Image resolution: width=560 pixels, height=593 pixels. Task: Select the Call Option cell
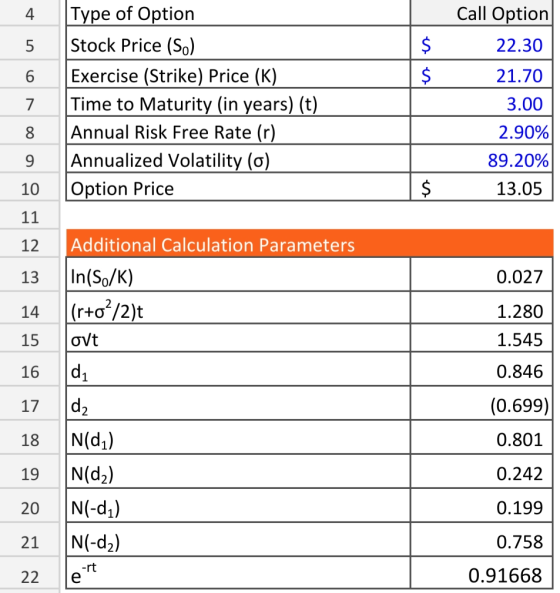point(481,13)
